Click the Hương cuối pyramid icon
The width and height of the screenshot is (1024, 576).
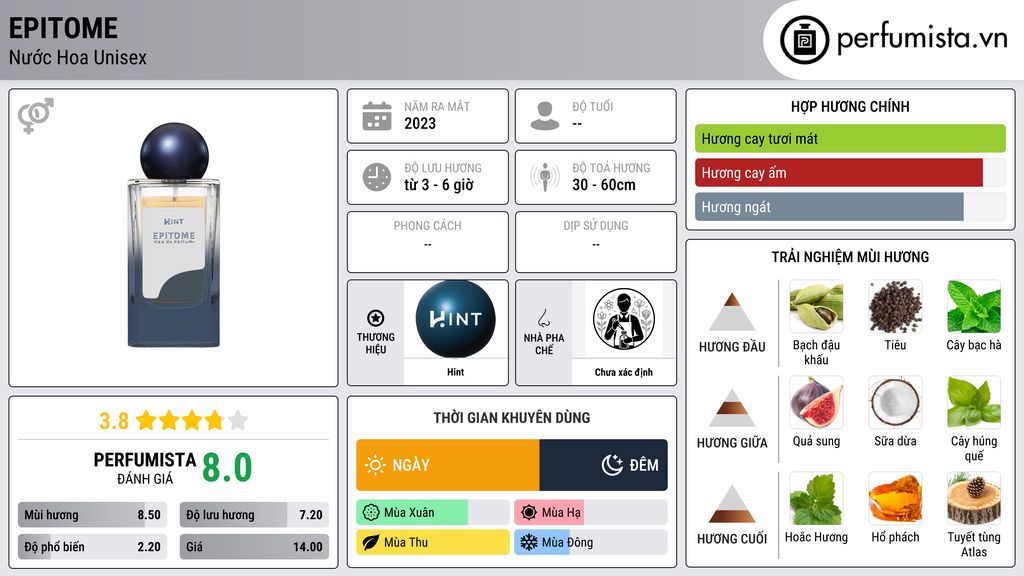[x=732, y=504]
